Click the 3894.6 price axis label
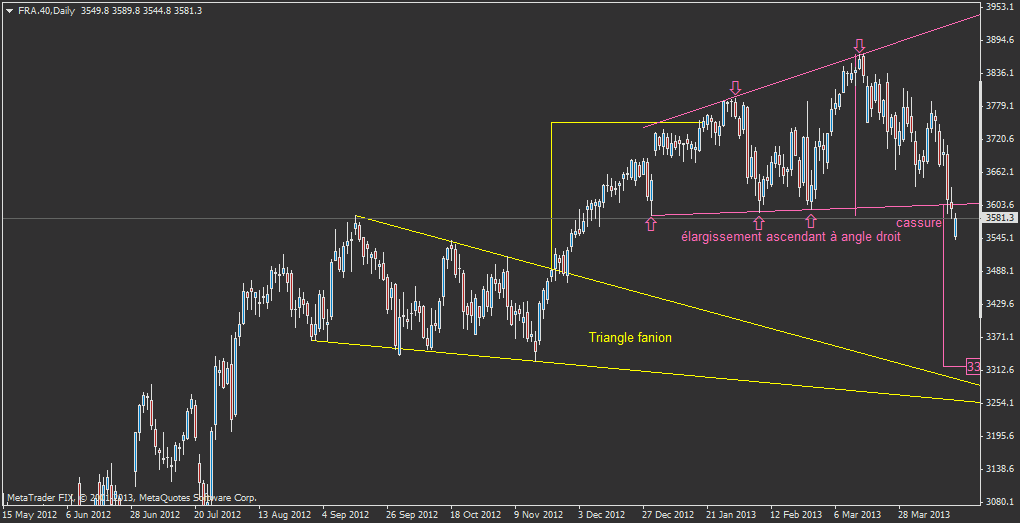Image resolution: width=1020 pixels, height=523 pixels. [1000, 40]
